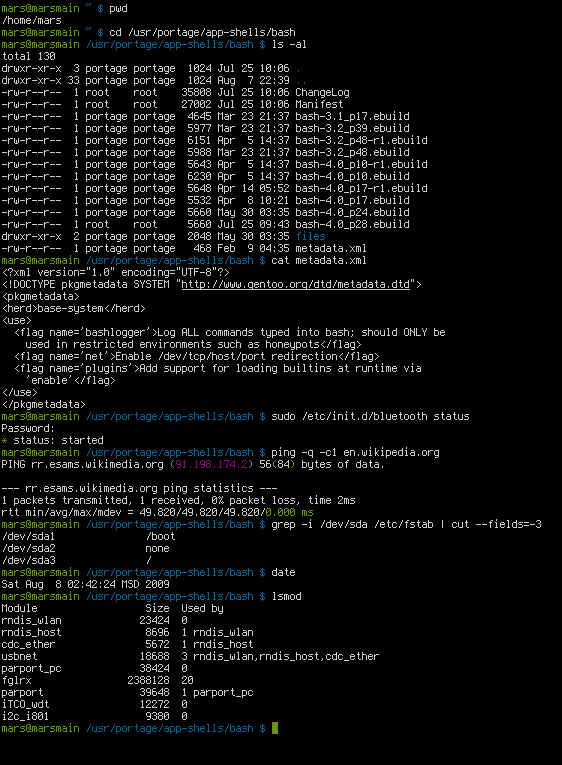Select the date output line text
The image size is (562, 765).
tap(85, 584)
